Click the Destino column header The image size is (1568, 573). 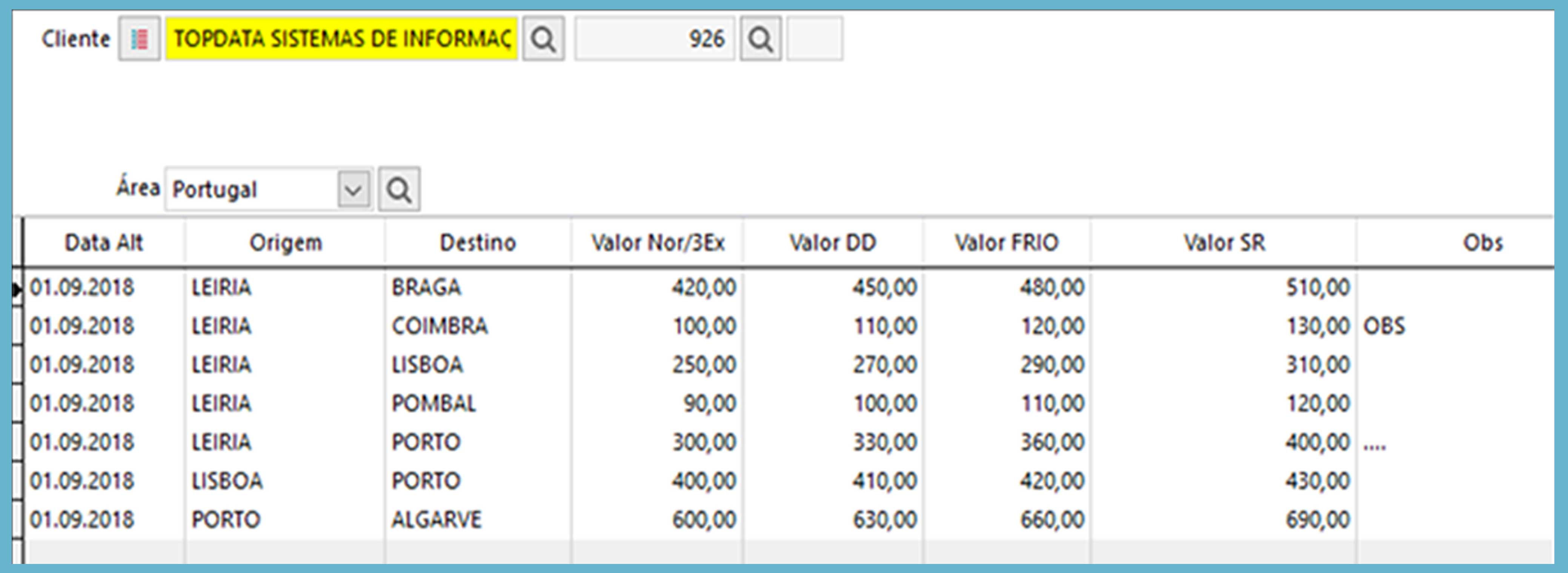pyautogui.click(x=478, y=242)
